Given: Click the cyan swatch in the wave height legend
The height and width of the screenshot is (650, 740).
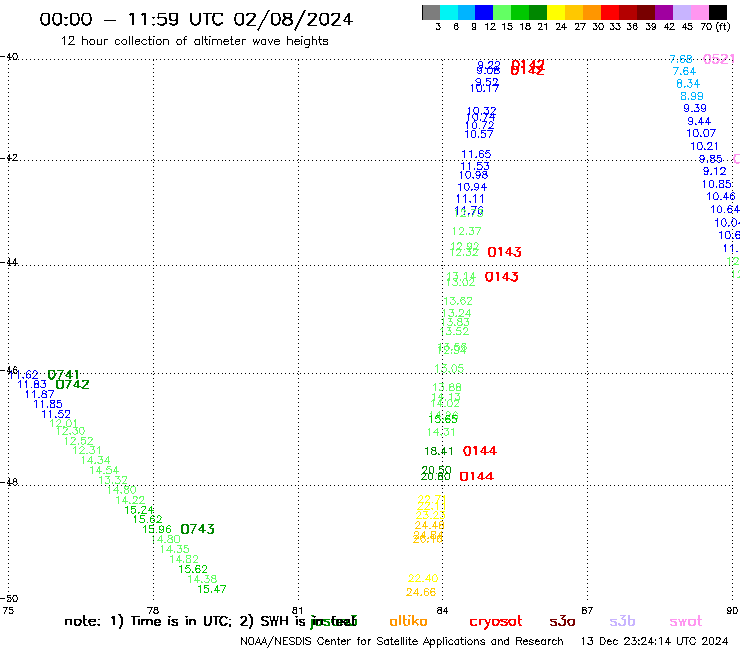Looking at the screenshot, I should click(x=449, y=12).
